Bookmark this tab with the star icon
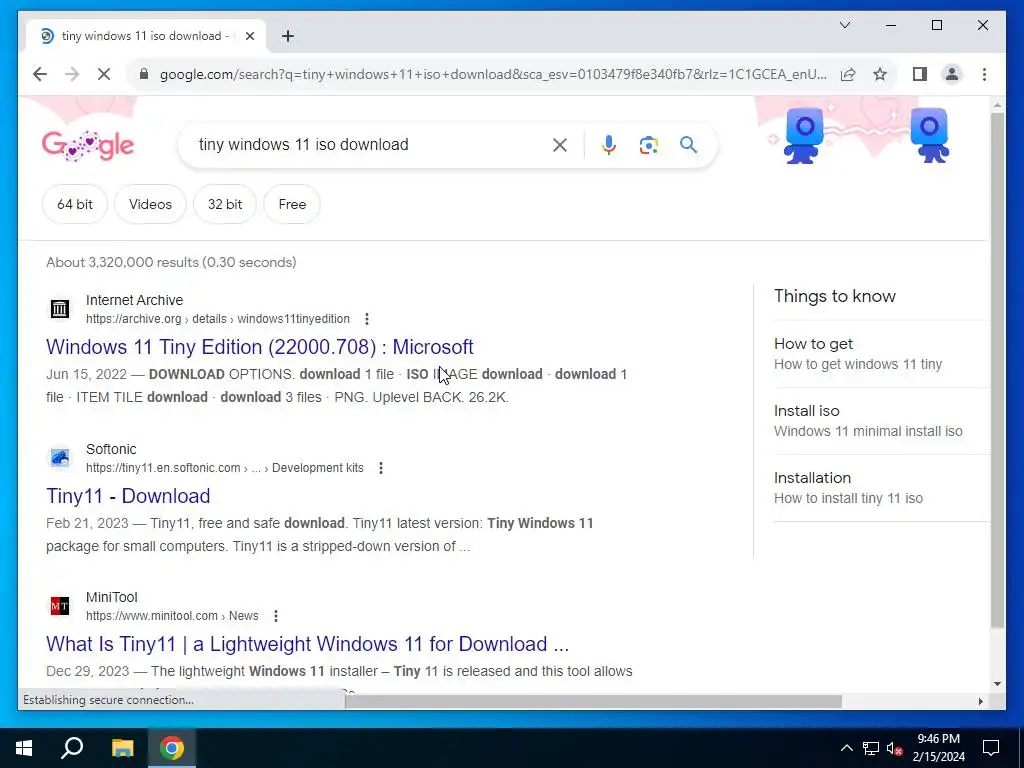Screen dimensions: 1024x768 pyautogui.click(x=880, y=74)
